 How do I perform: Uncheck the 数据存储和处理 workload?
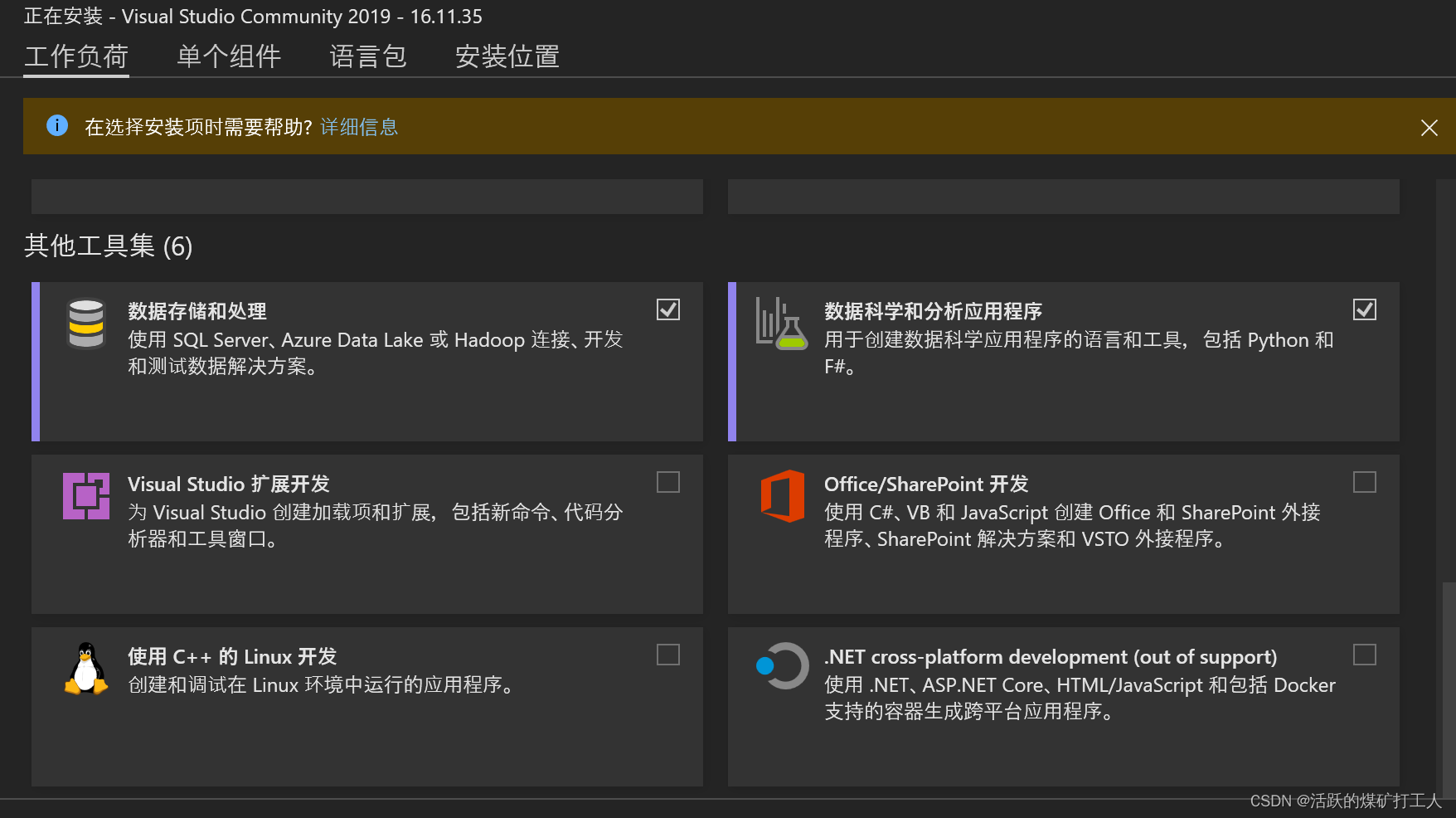668,309
